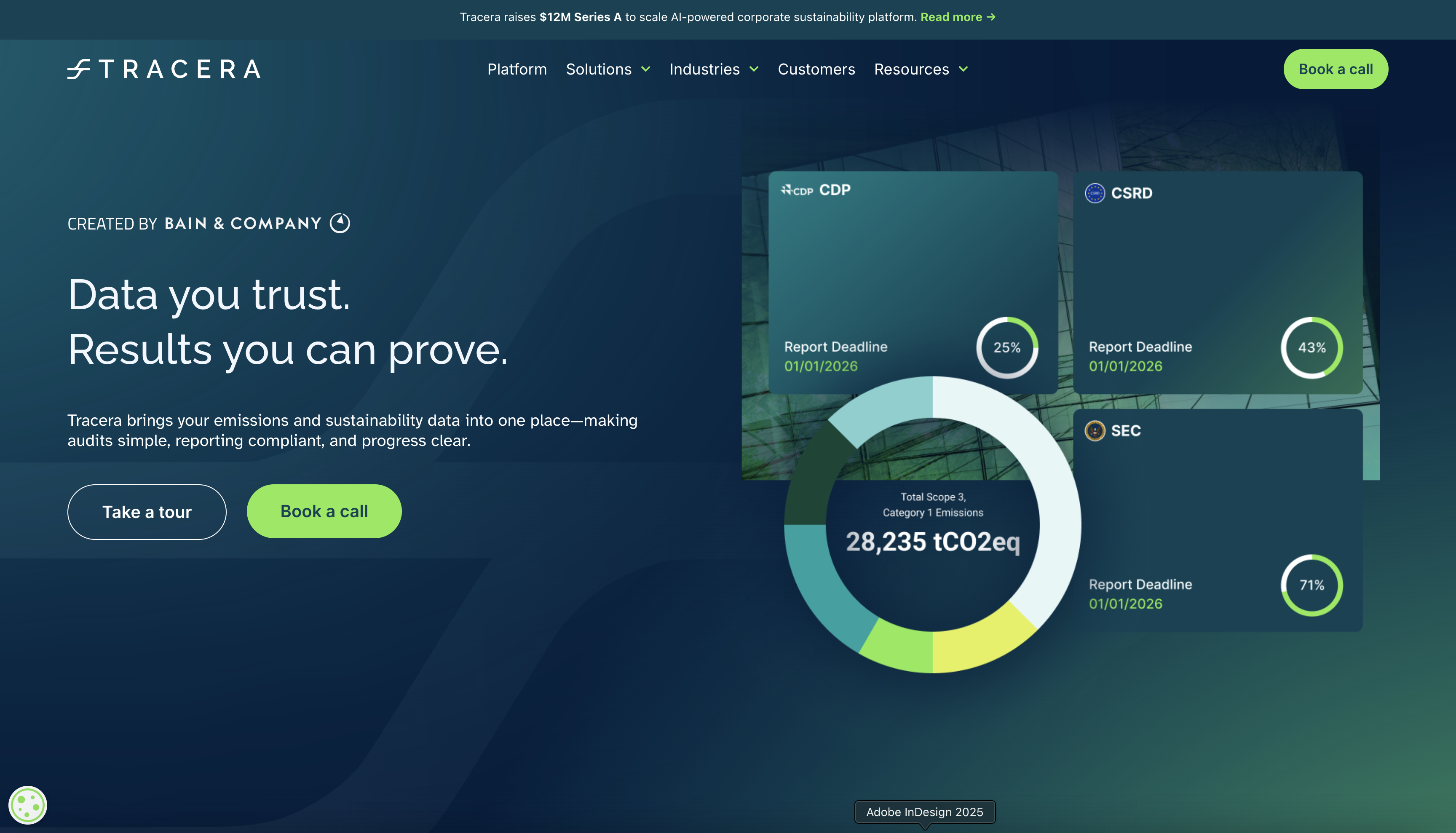The height and width of the screenshot is (833, 1456).
Task: Click the SEC seal icon on the card
Action: pos(1095,431)
